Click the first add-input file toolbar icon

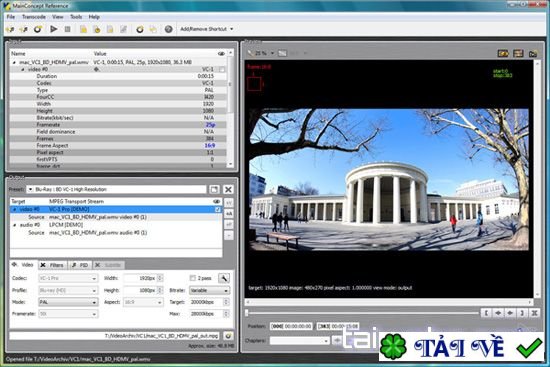coord(10,29)
